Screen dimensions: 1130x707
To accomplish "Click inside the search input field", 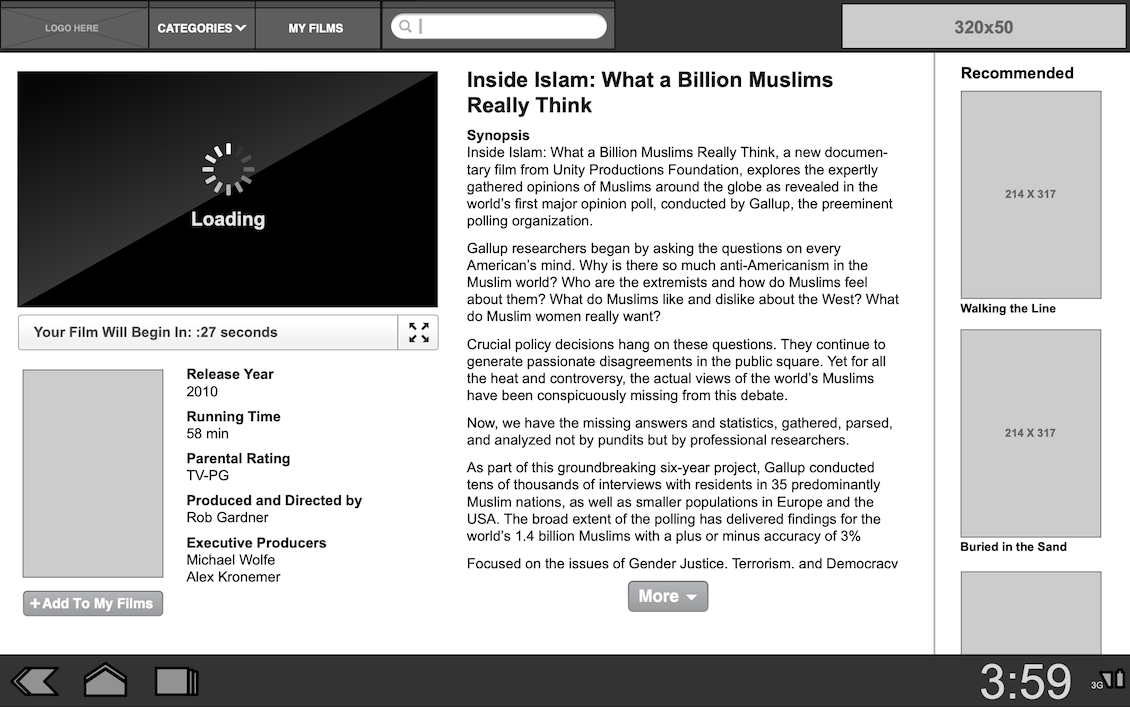I will point(499,27).
